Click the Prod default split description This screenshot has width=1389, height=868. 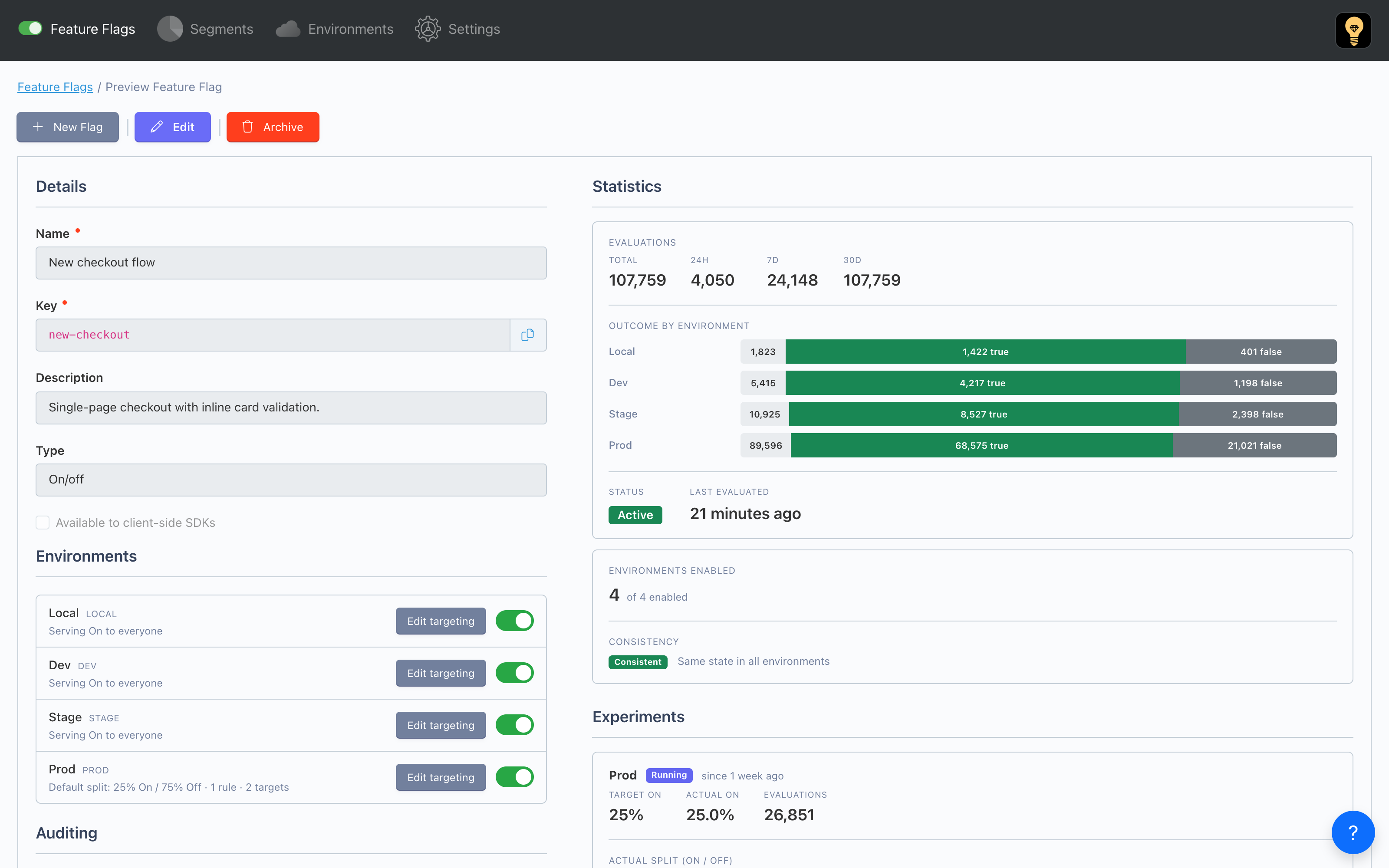click(x=169, y=787)
